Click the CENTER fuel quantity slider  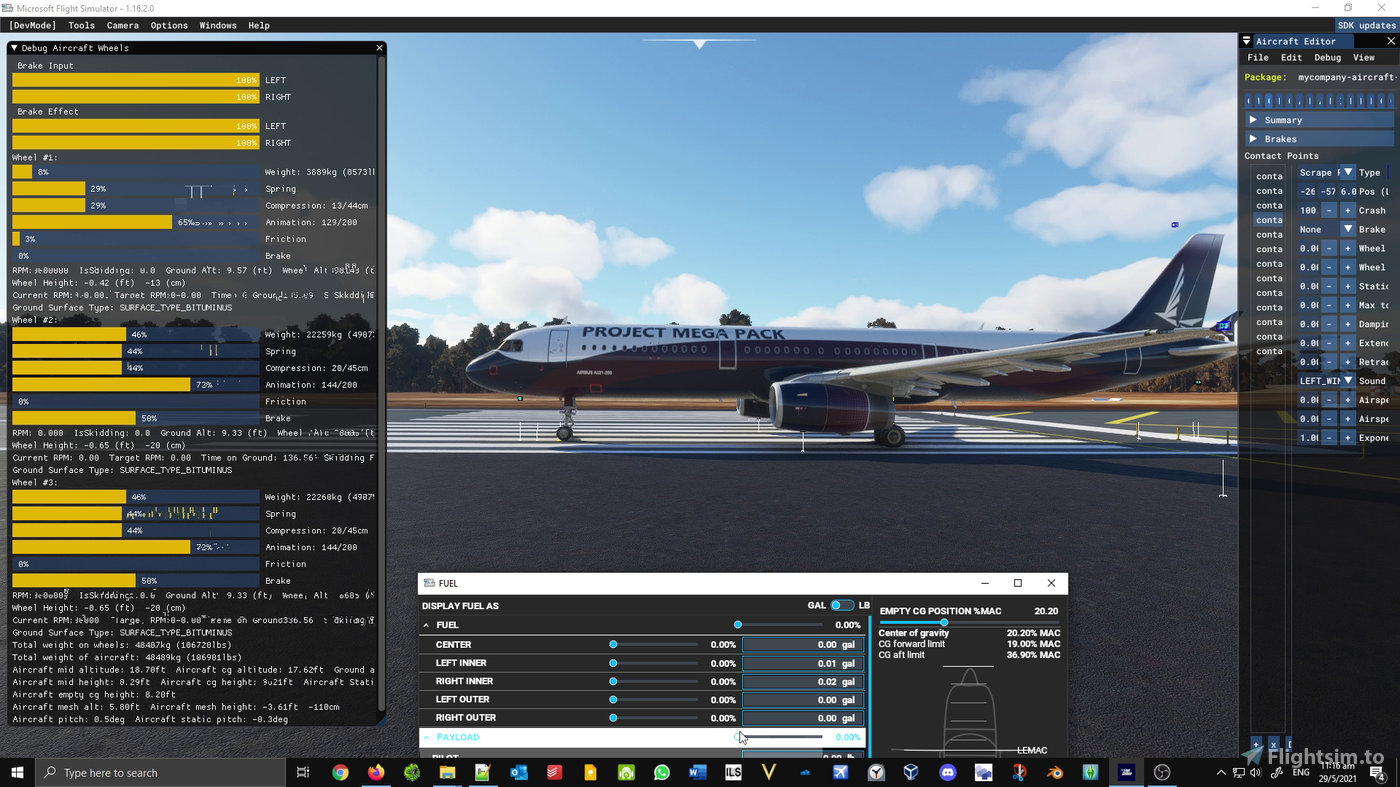point(613,644)
